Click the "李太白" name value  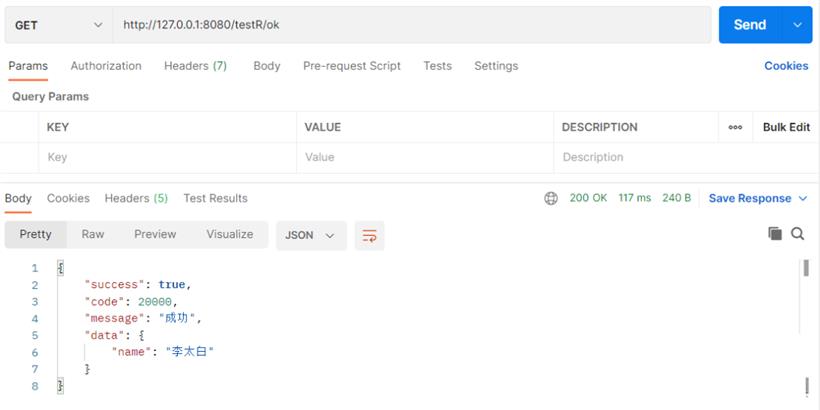pyautogui.click(x=190, y=352)
